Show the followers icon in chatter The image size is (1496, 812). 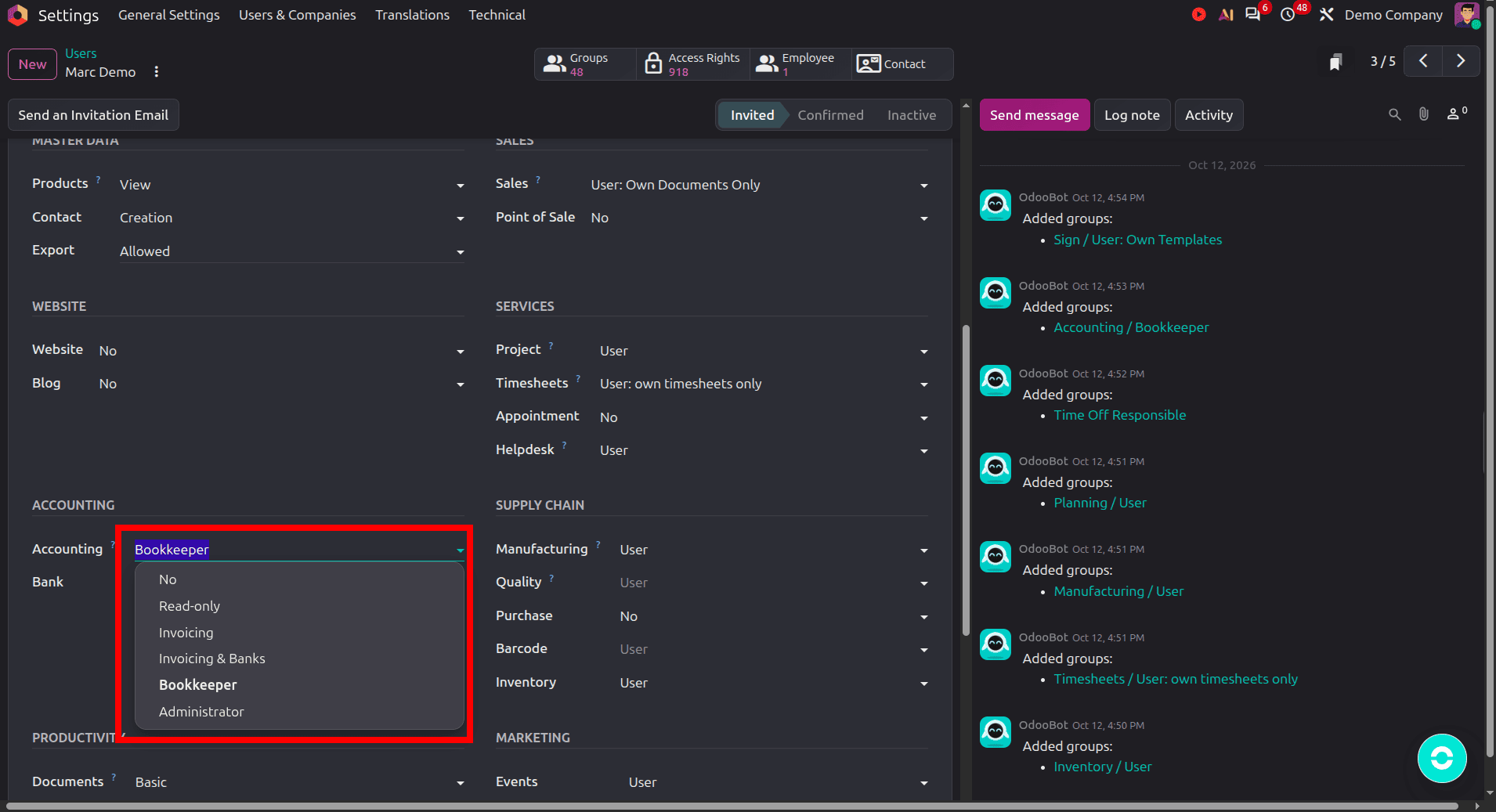[x=1456, y=114]
